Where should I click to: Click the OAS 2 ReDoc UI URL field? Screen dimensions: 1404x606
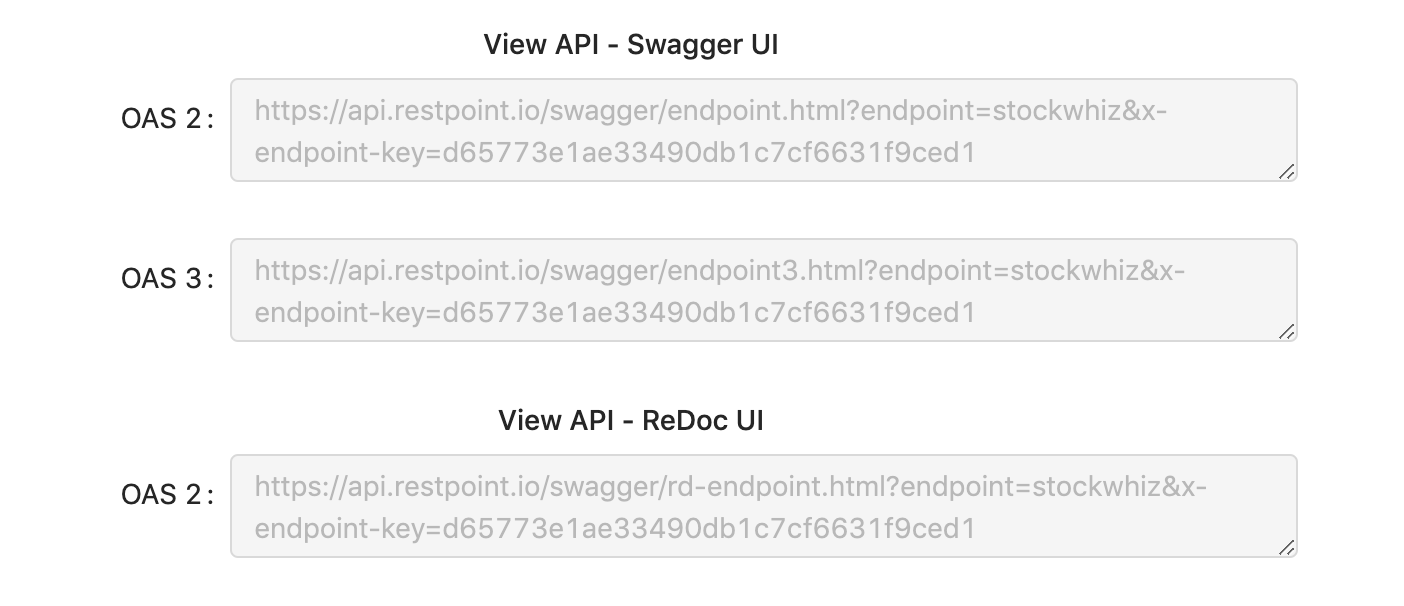pos(763,505)
